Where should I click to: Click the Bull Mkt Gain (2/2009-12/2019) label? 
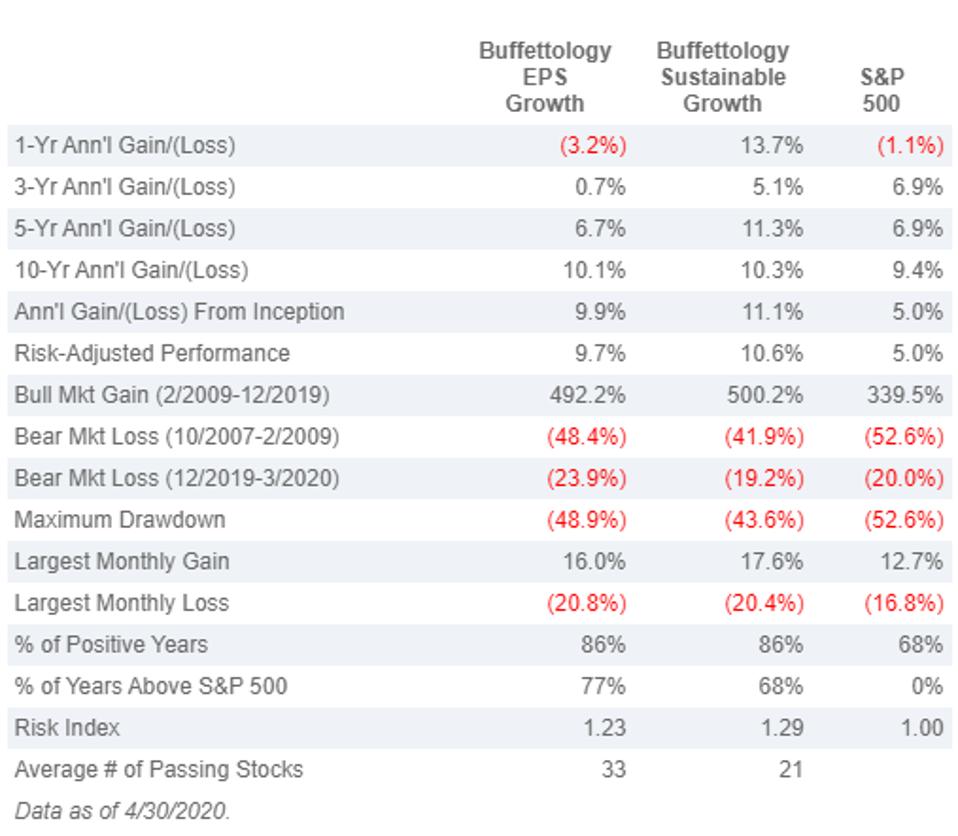pos(171,395)
